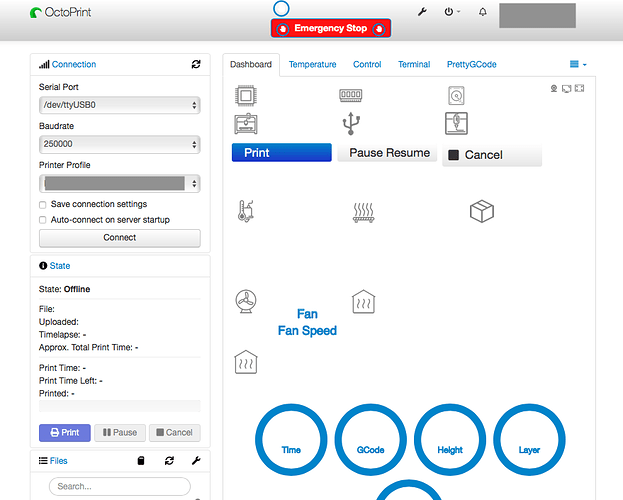The width and height of the screenshot is (623, 500).
Task: Click the Pause Resume button
Action: tap(387, 153)
